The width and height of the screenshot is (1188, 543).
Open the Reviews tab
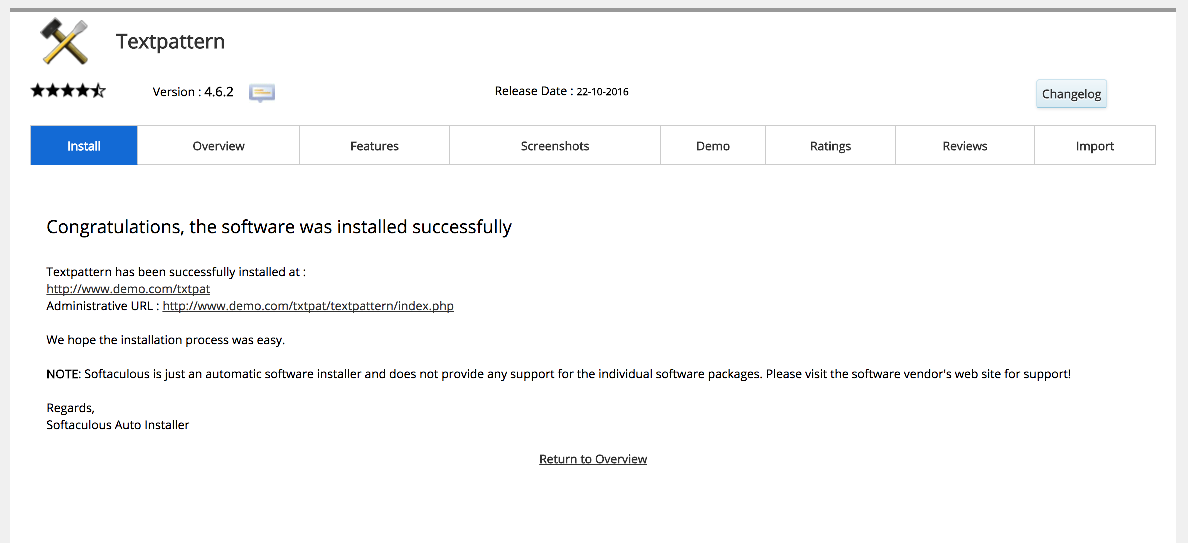(964, 145)
